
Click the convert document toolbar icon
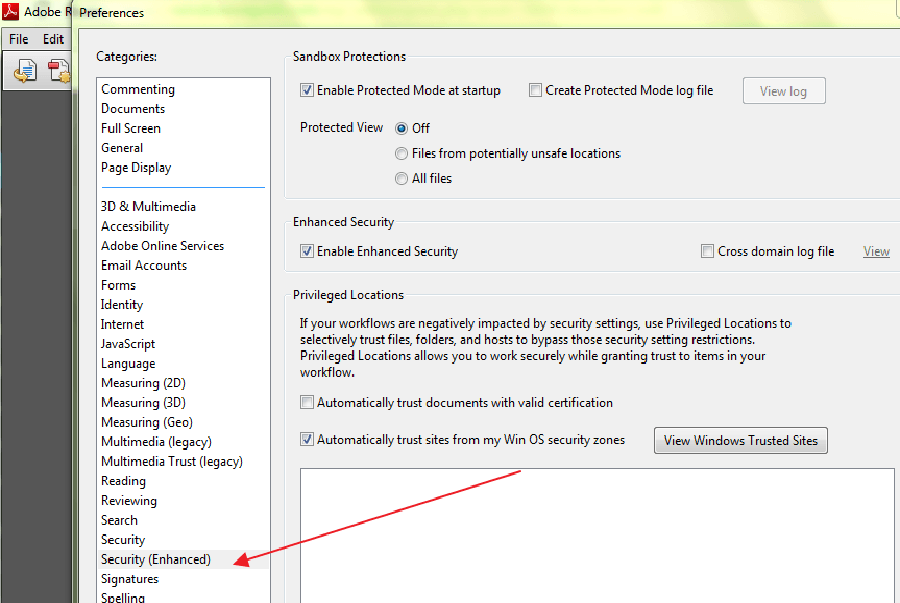click(25, 71)
